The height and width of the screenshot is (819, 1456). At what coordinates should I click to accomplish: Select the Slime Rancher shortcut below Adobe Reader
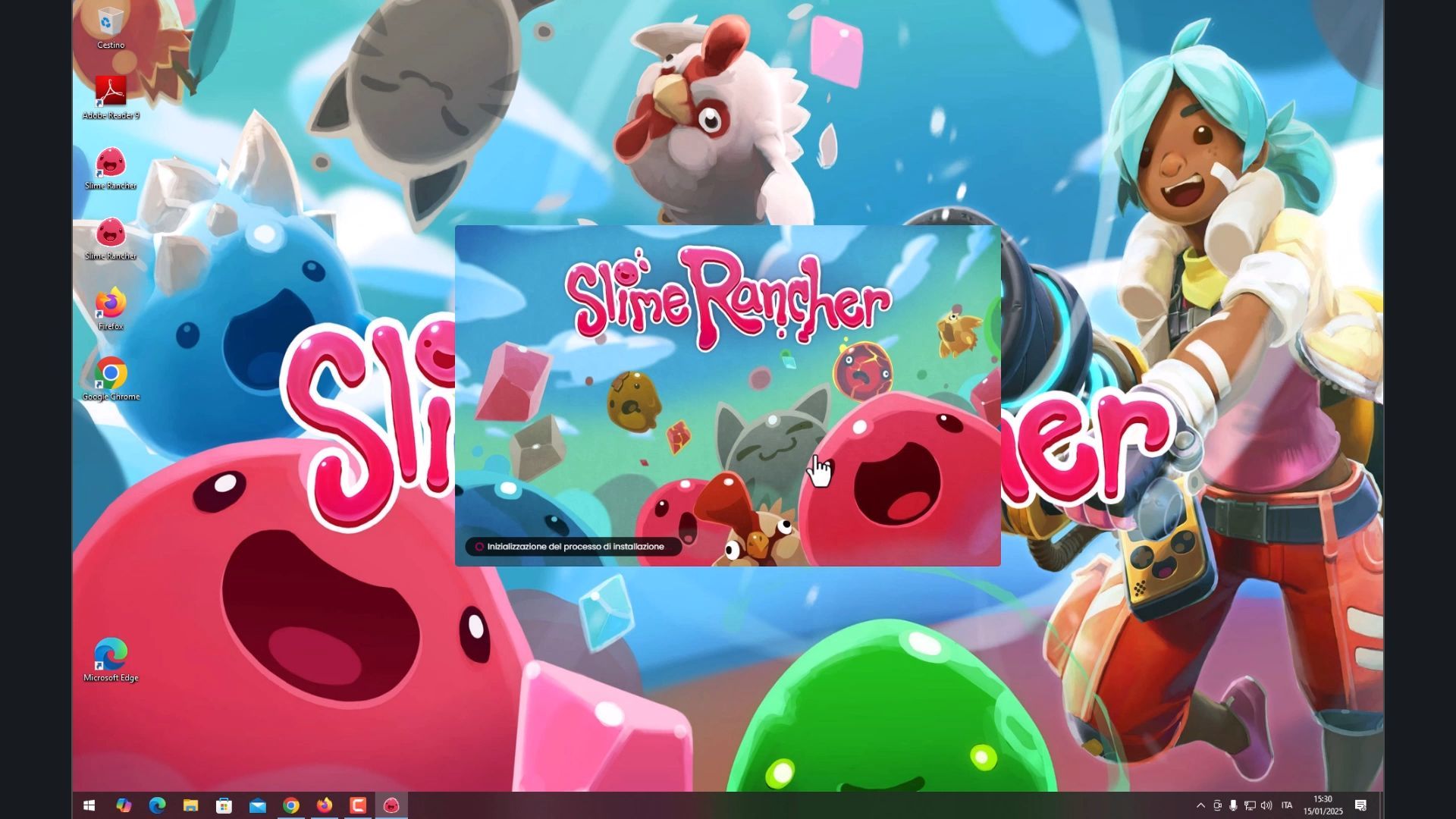(111, 168)
